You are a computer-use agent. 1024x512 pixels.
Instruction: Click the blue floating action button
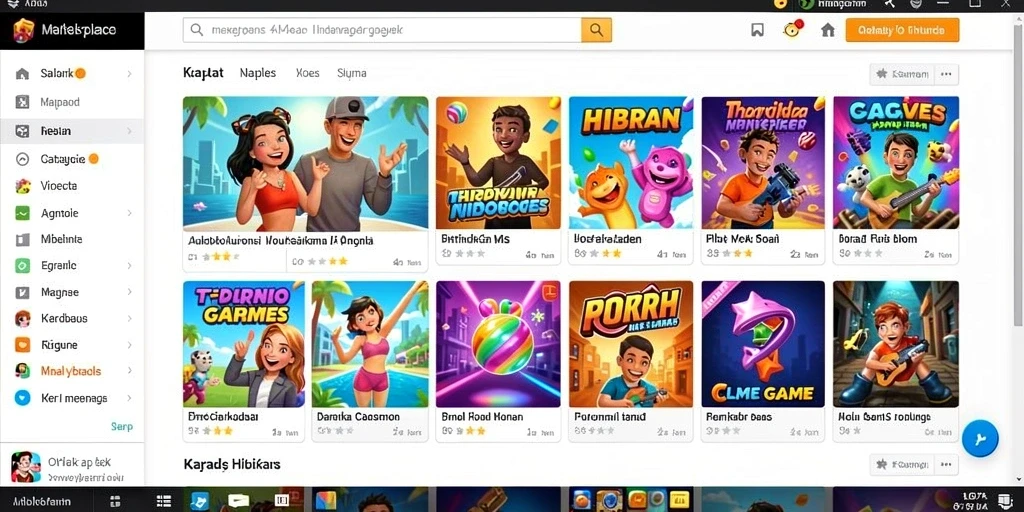point(980,438)
